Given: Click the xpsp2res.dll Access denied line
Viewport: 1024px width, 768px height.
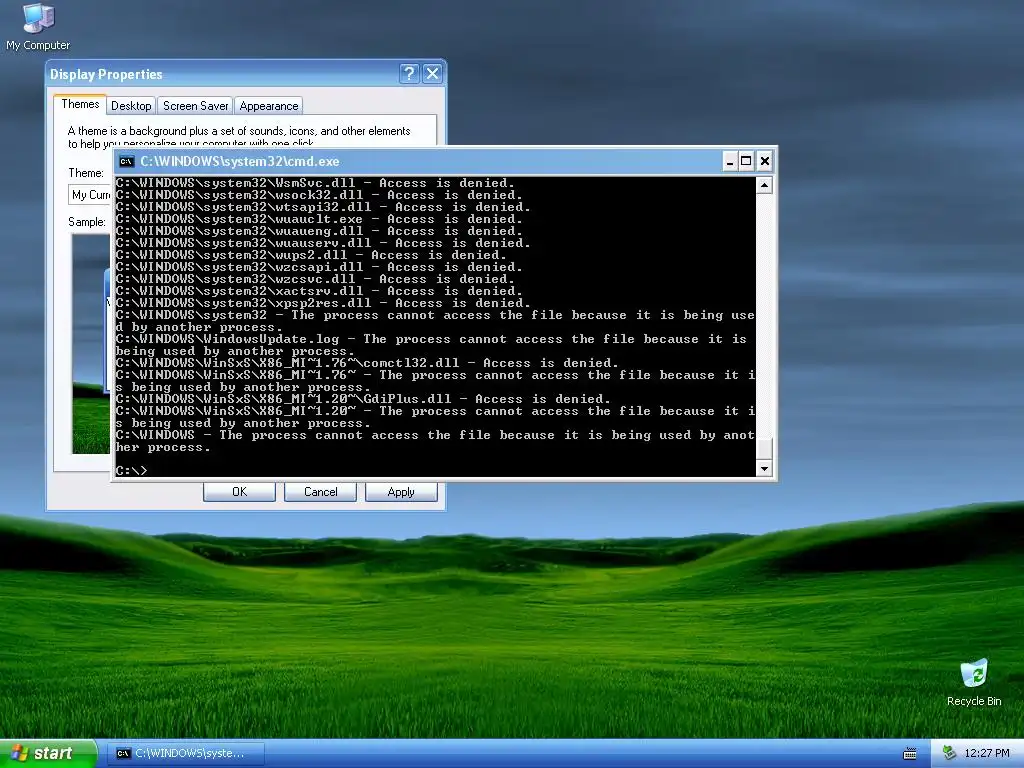Looking at the screenshot, I should tap(323, 303).
